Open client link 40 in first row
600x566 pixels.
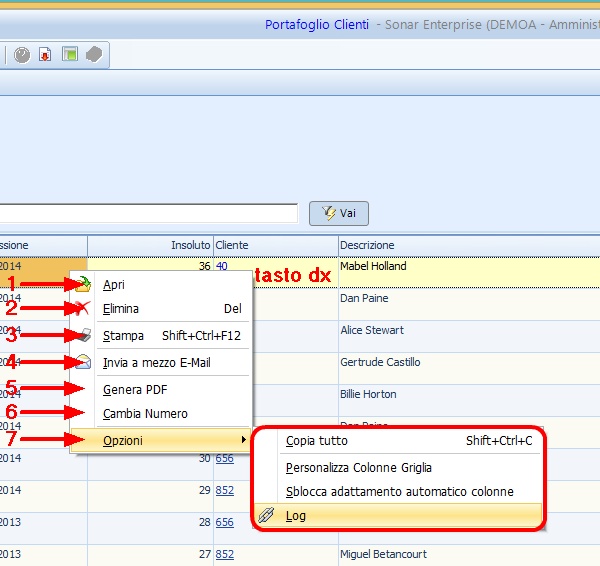click(x=221, y=267)
